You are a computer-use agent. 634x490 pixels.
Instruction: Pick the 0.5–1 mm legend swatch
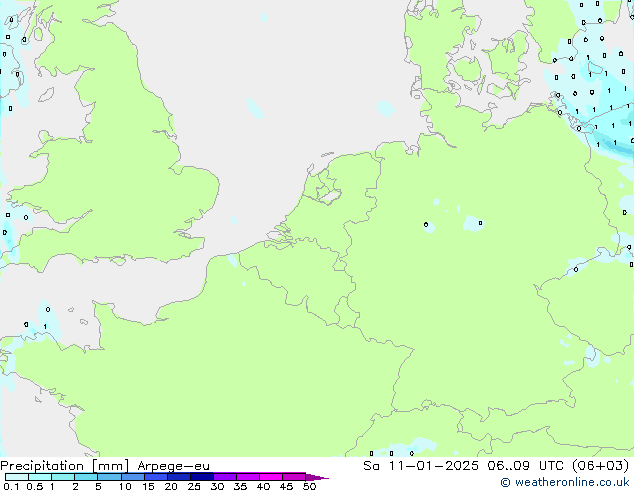click(40, 477)
